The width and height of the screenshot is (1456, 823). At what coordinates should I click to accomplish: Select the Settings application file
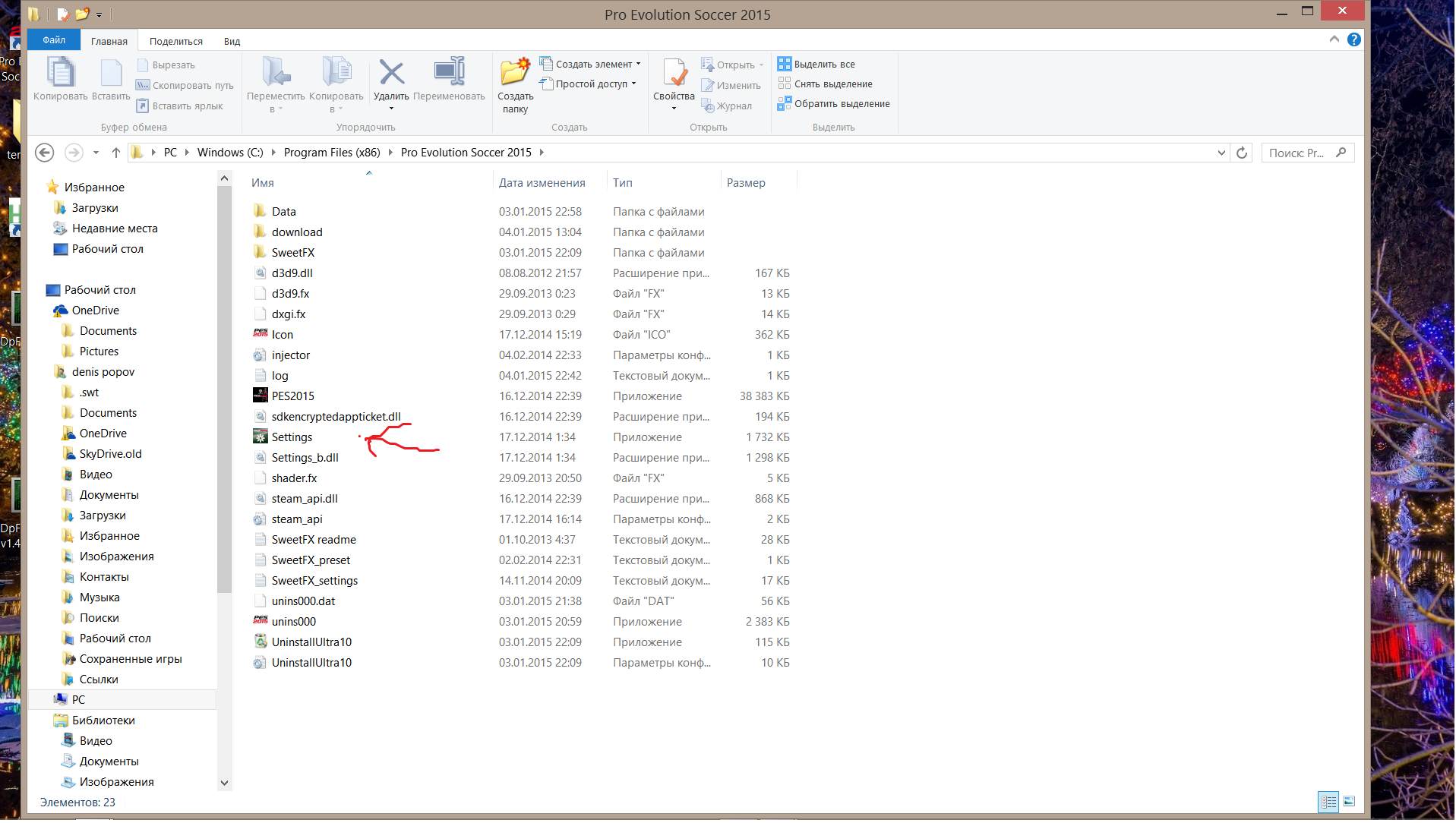click(292, 437)
